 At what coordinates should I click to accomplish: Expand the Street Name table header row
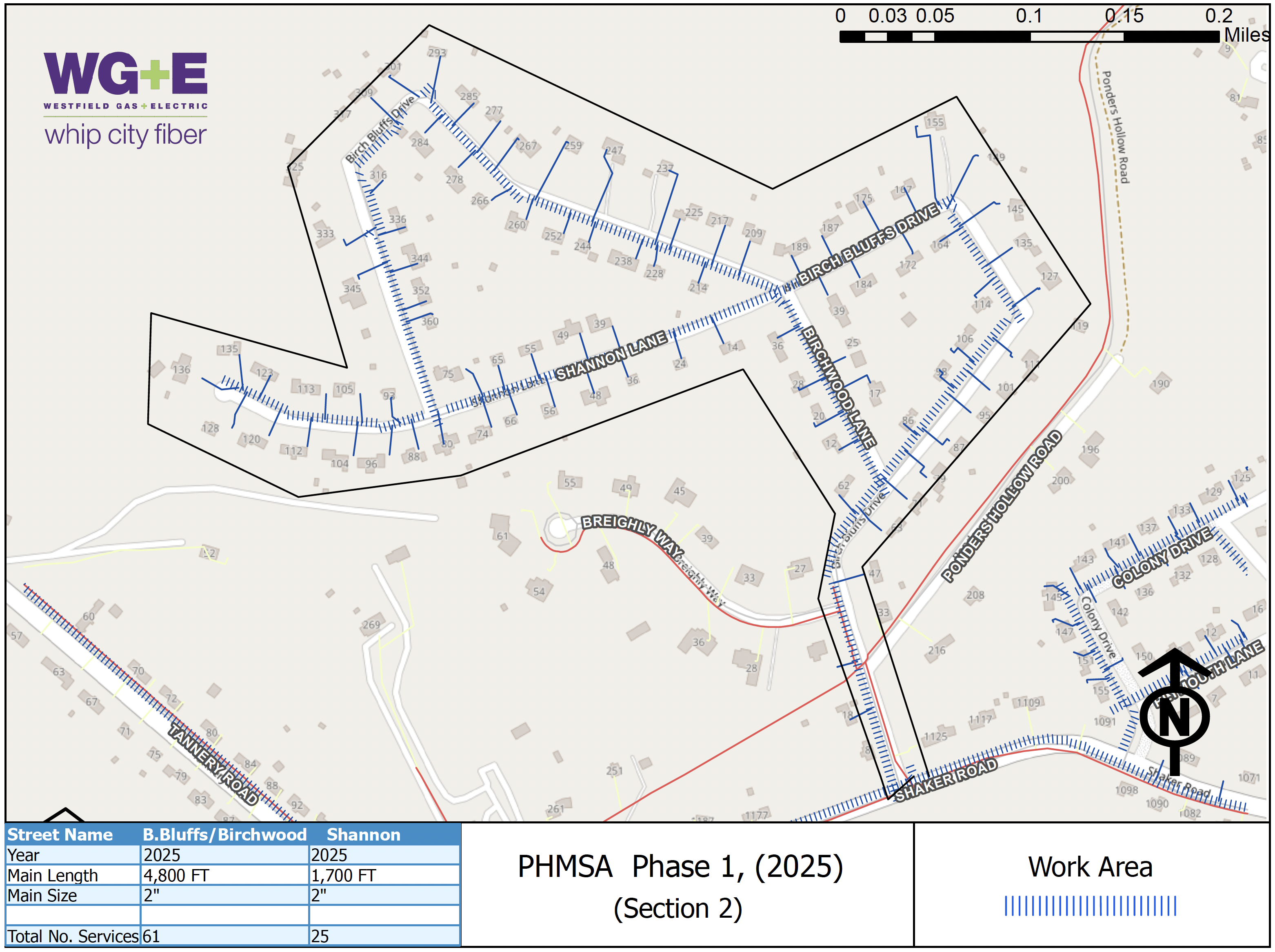tap(59, 835)
